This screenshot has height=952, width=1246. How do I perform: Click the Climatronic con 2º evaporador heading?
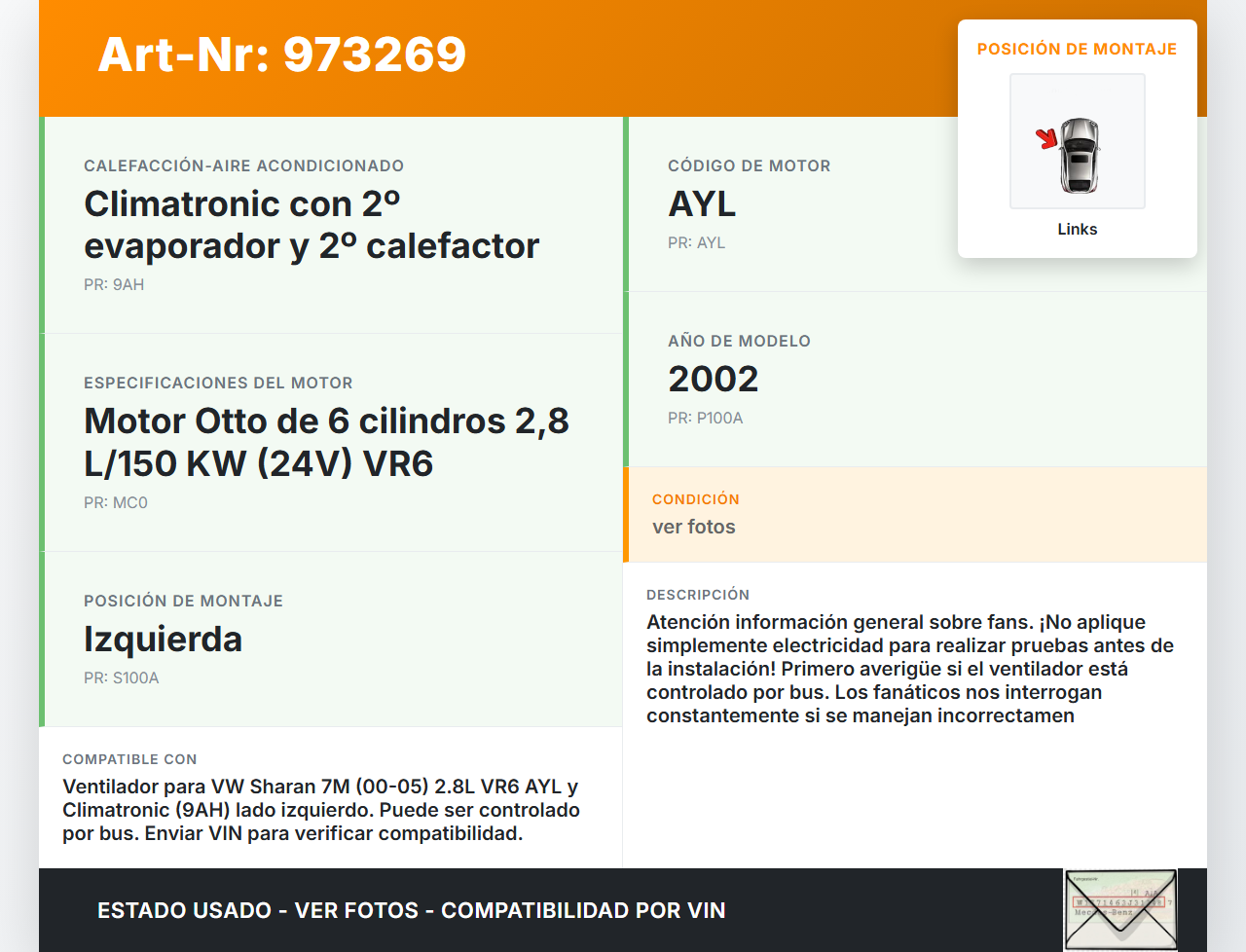click(311, 225)
